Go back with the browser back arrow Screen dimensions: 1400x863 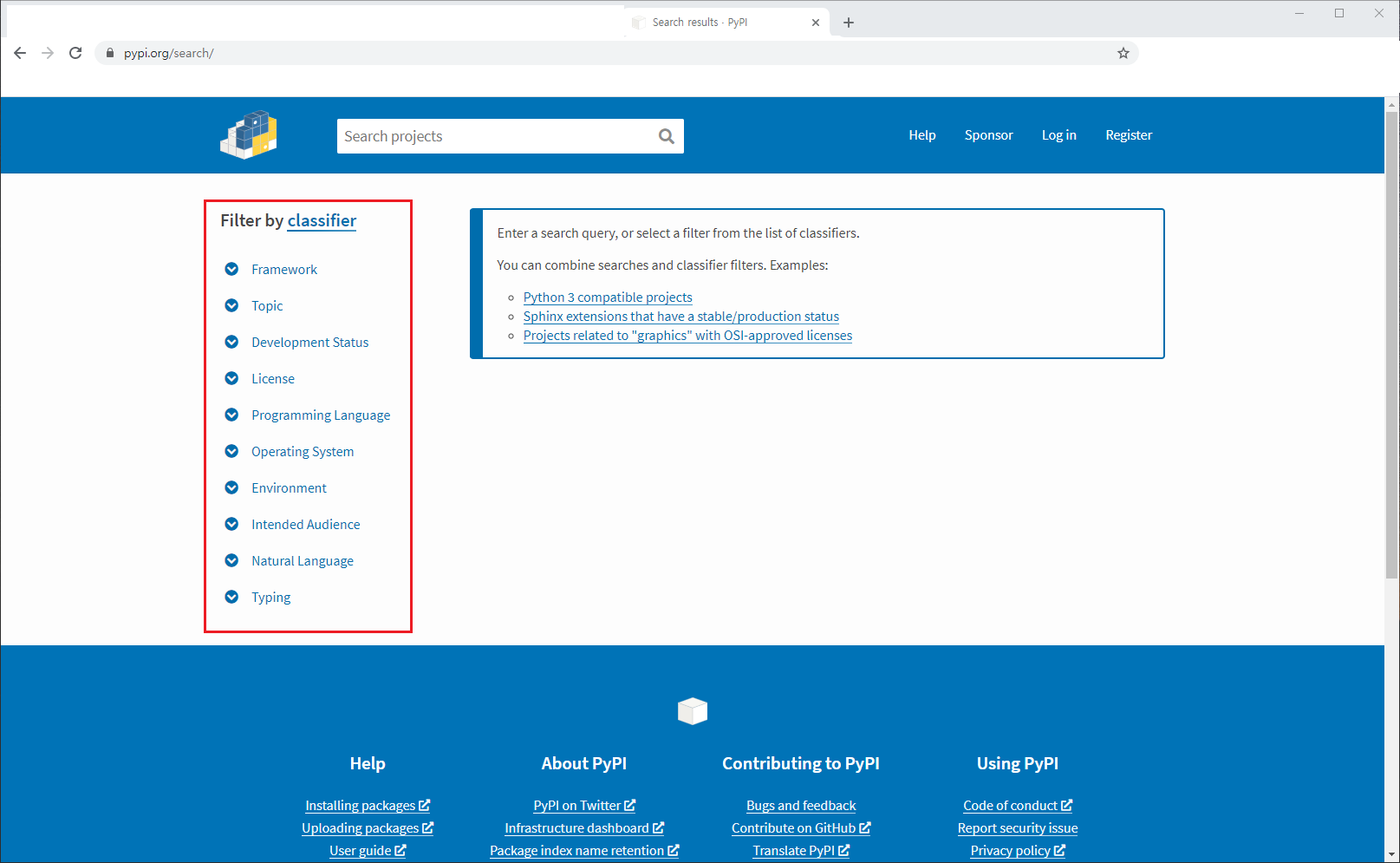point(20,53)
